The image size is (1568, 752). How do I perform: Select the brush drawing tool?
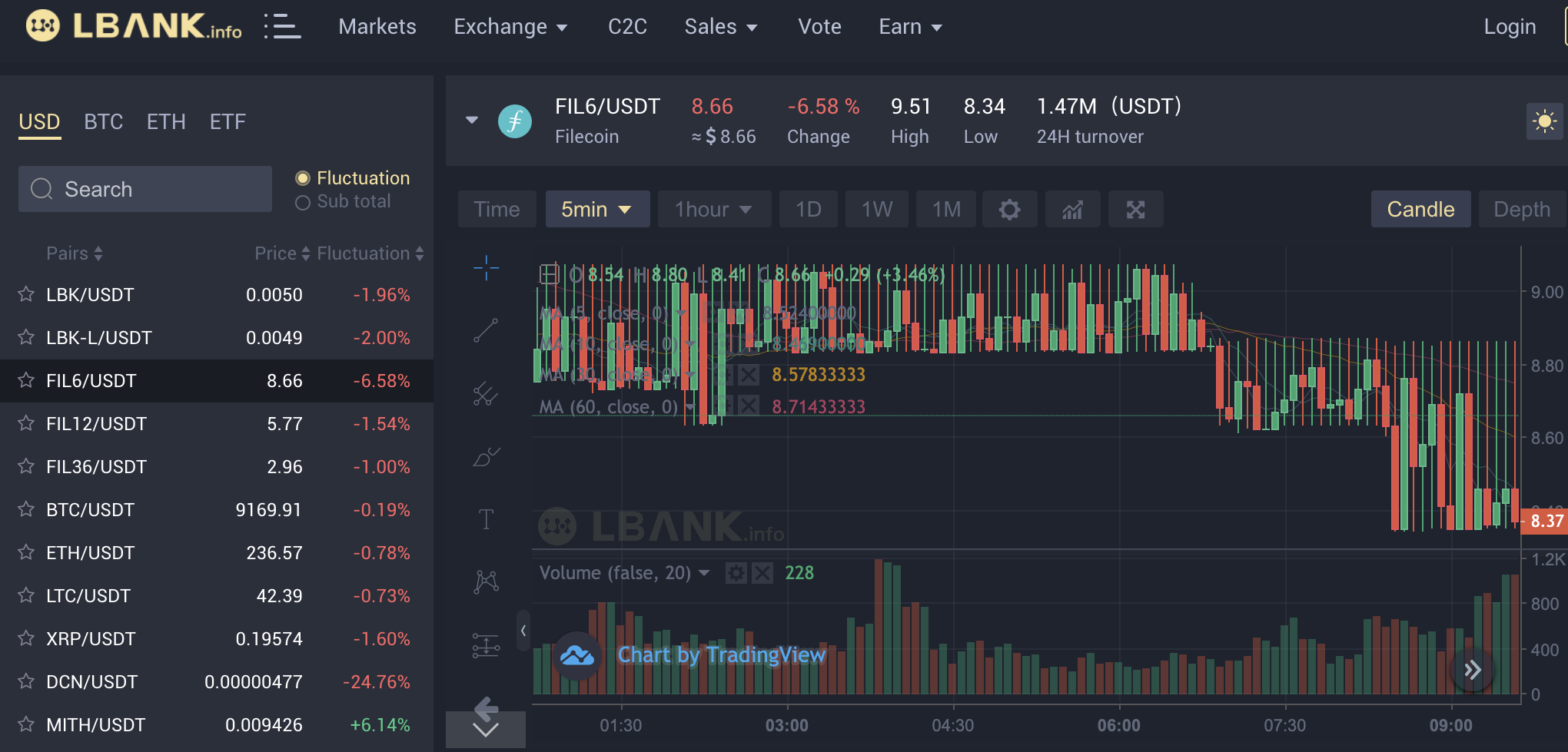click(486, 456)
